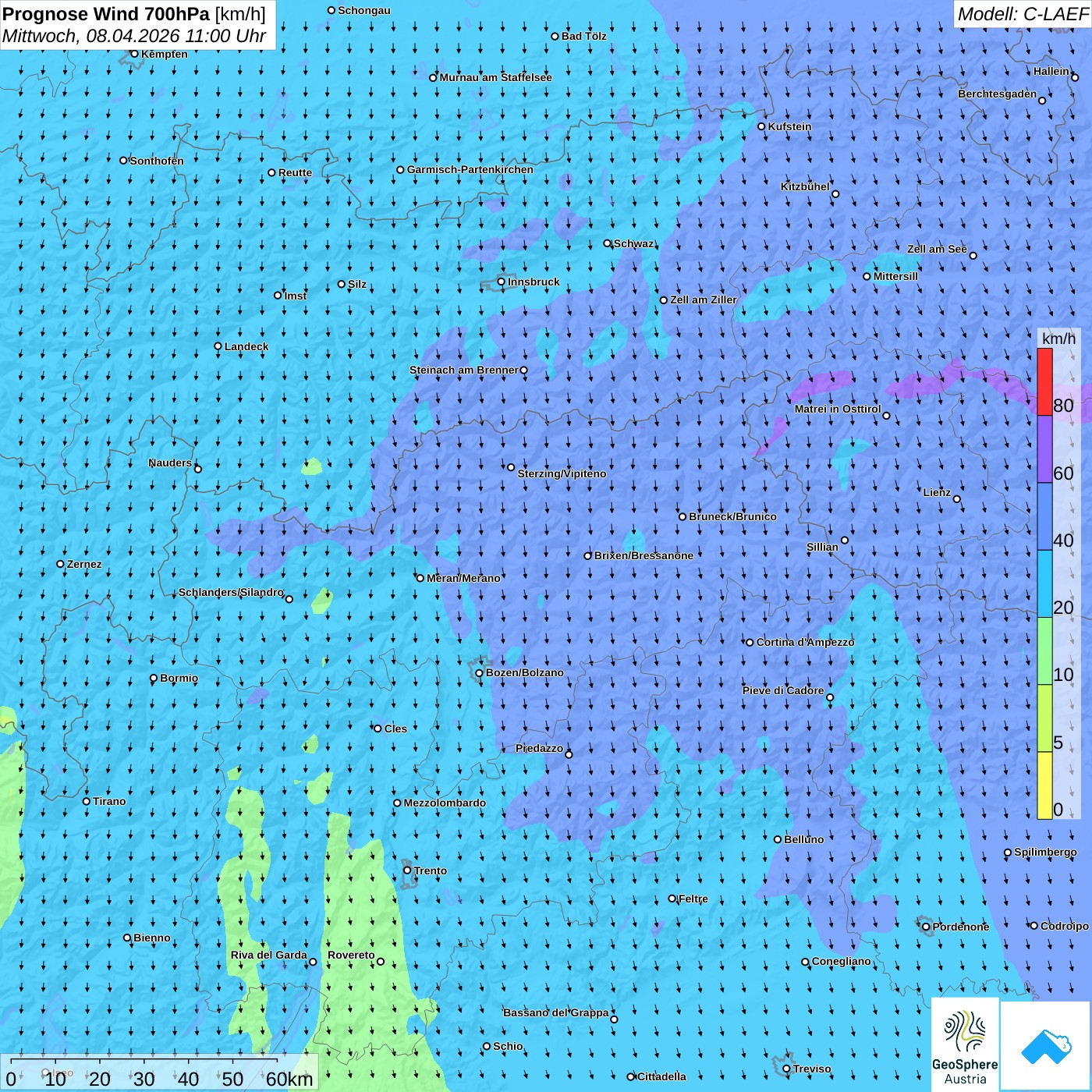Click the purple 60-80 legend color band
The image size is (1092, 1092).
pyautogui.click(x=1044, y=449)
